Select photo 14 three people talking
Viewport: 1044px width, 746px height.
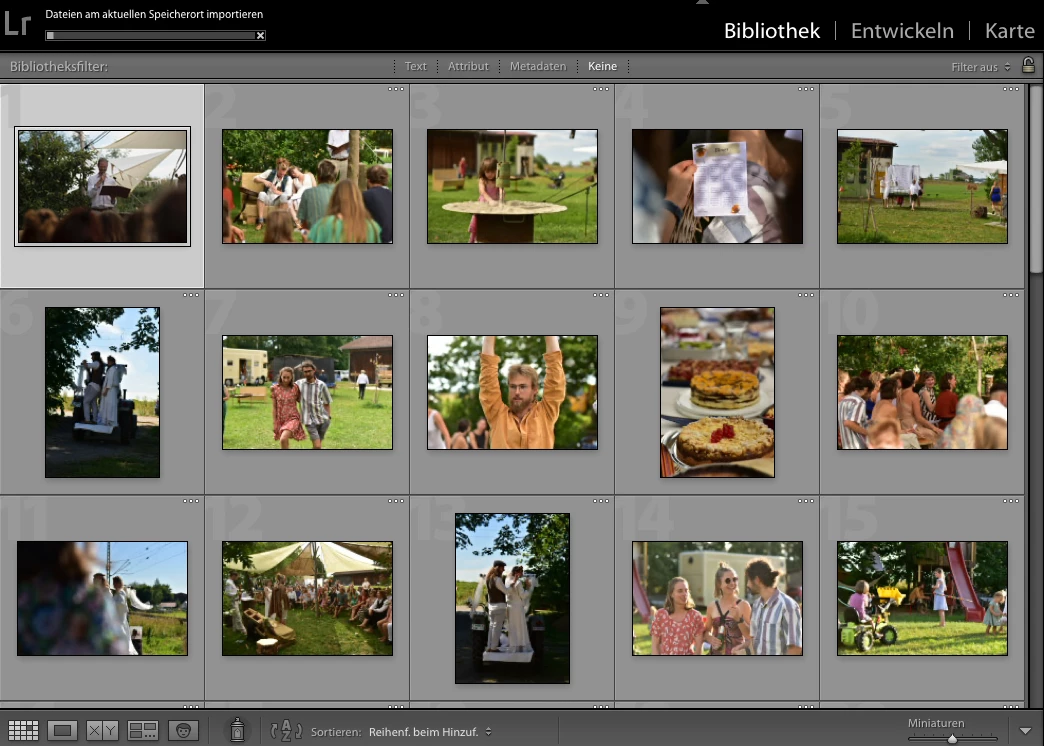[x=717, y=598]
